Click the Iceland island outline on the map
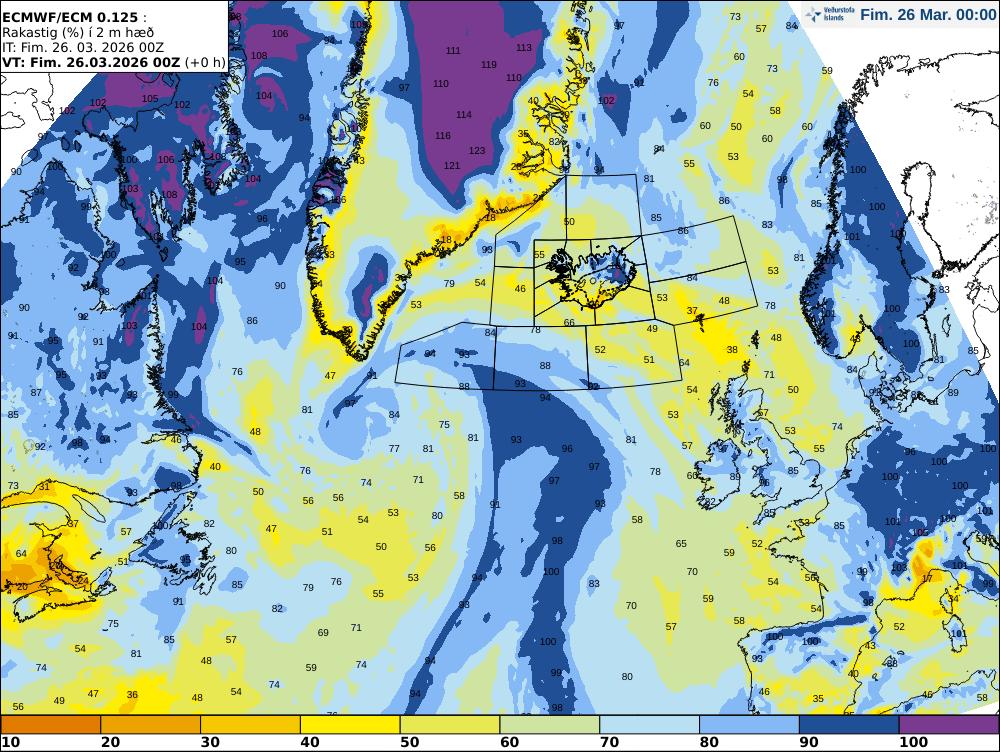 click(591, 276)
